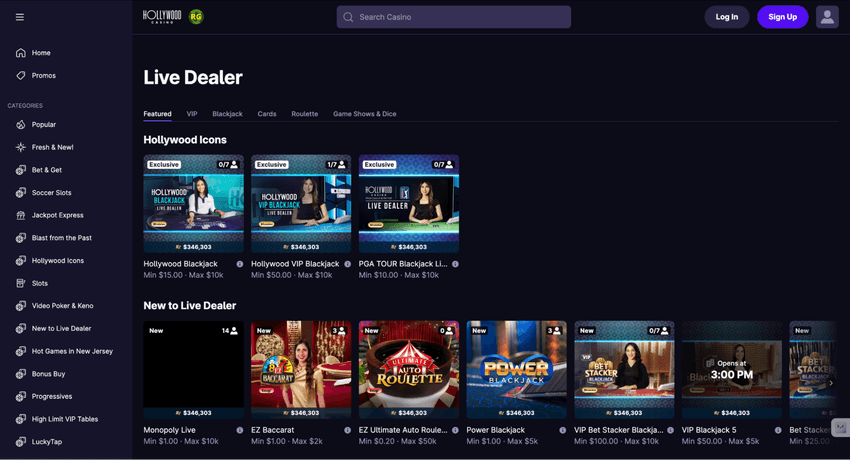Viewport: 850px width, 460px height.
Task: Show info for Monopoly Live
Action: click(x=240, y=430)
